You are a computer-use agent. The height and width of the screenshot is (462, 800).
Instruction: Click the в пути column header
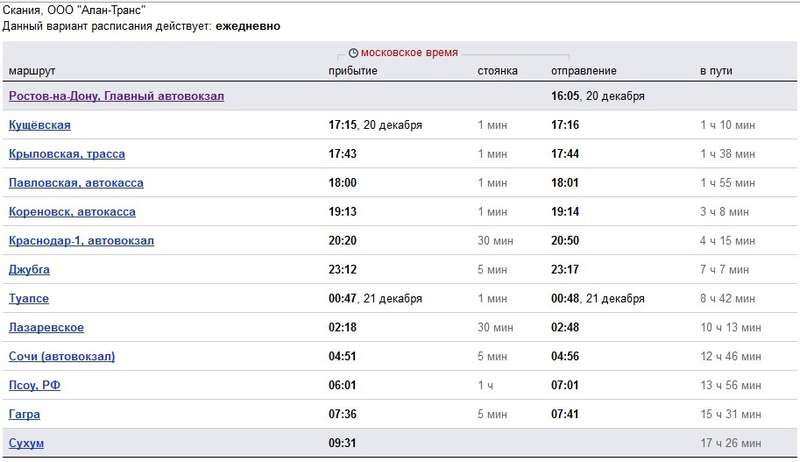[717, 71]
